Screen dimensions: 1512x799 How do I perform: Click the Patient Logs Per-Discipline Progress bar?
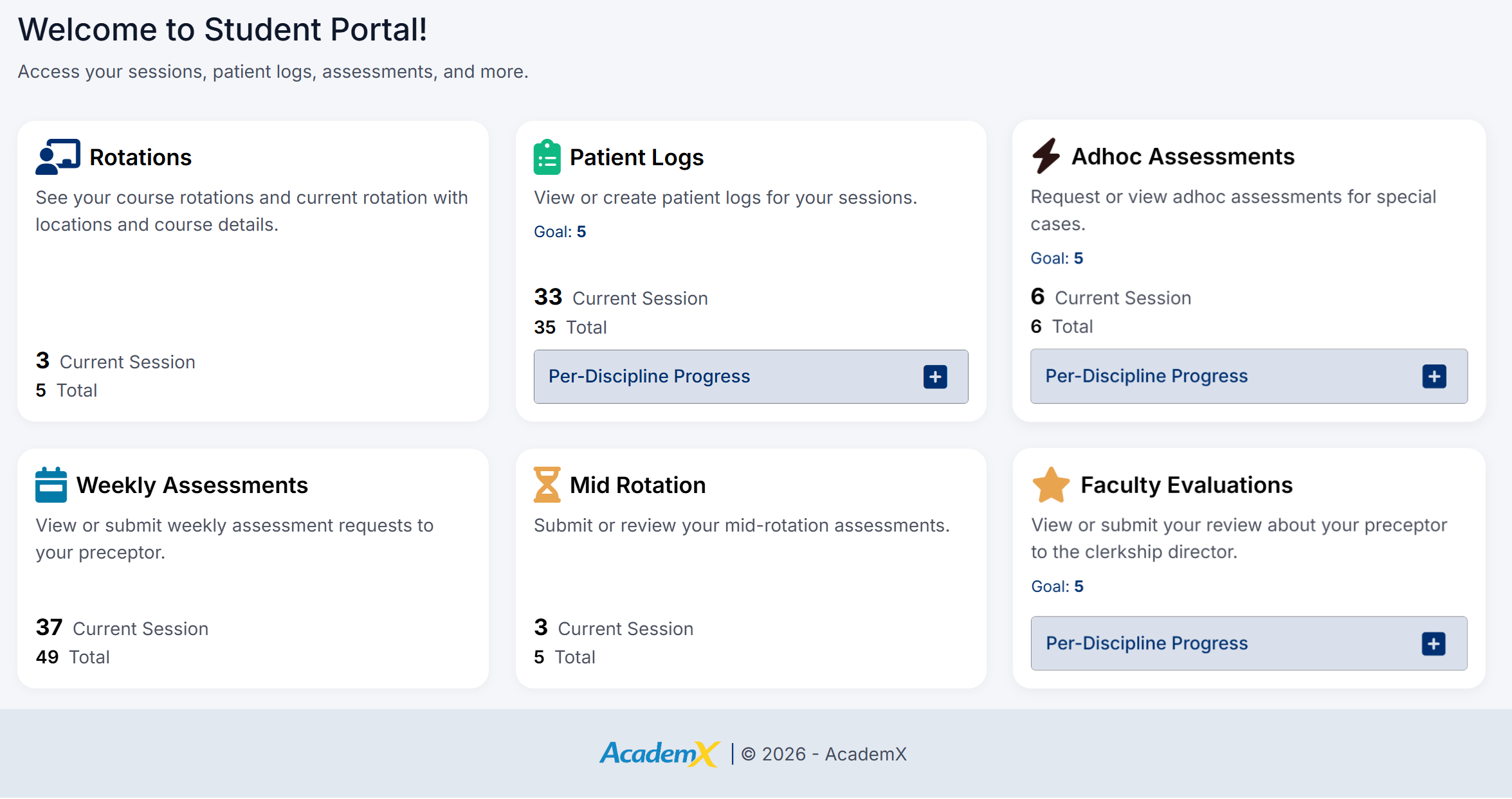pos(751,377)
